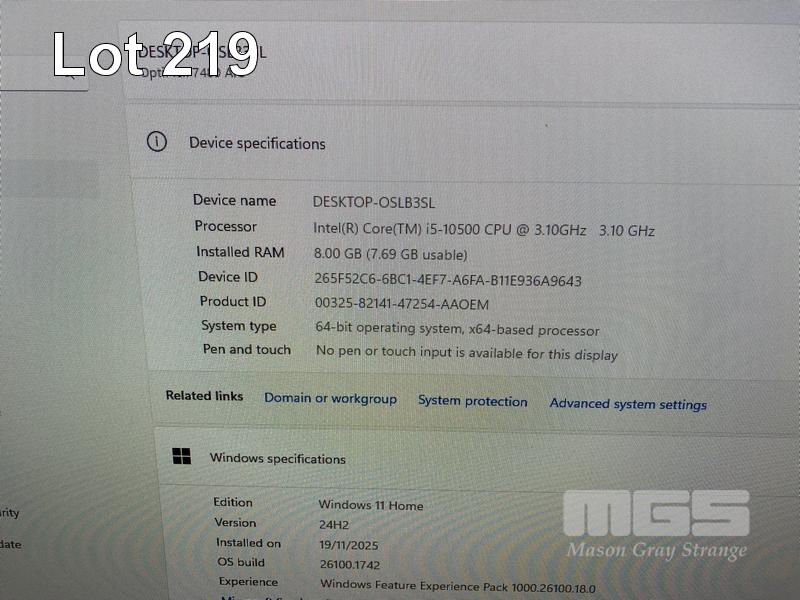Open System protection link
The width and height of the screenshot is (800, 600).
pos(472,401)
